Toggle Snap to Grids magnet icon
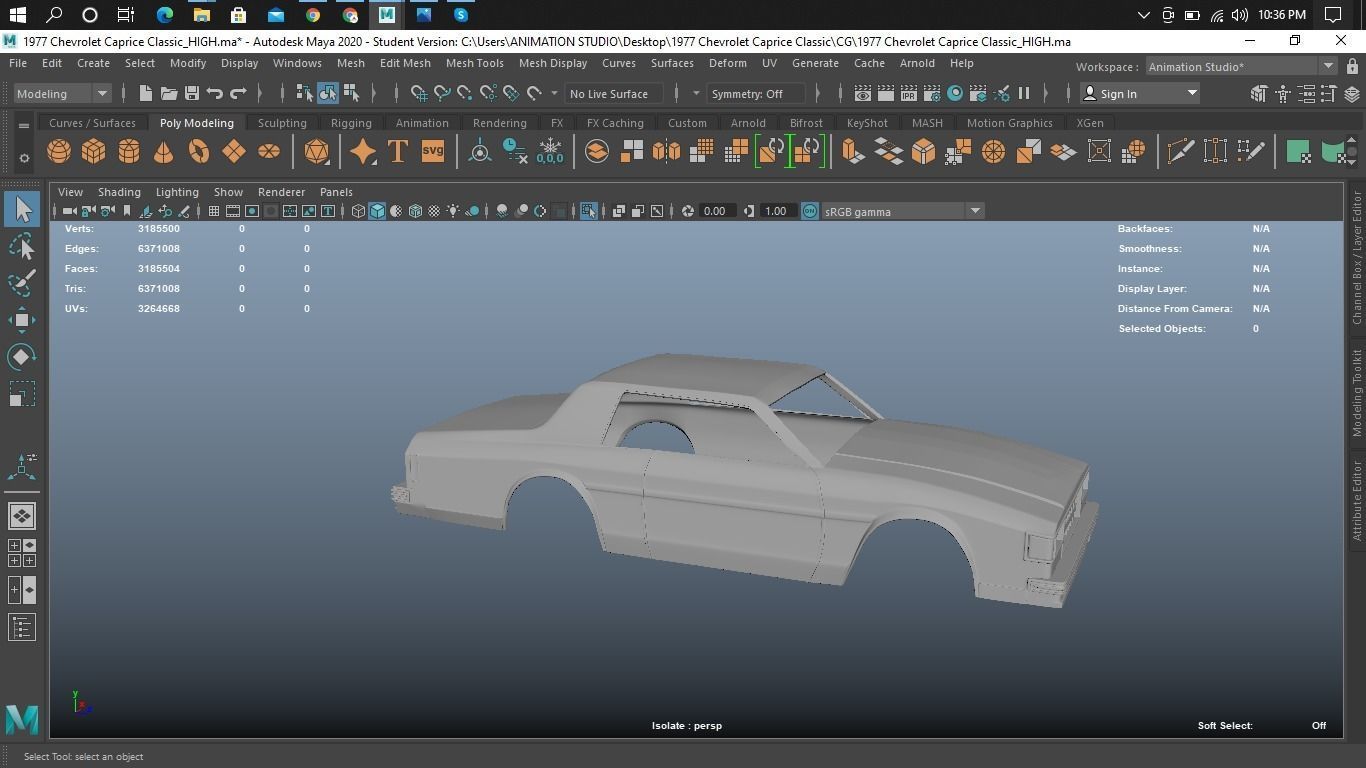 coord(419,93)
